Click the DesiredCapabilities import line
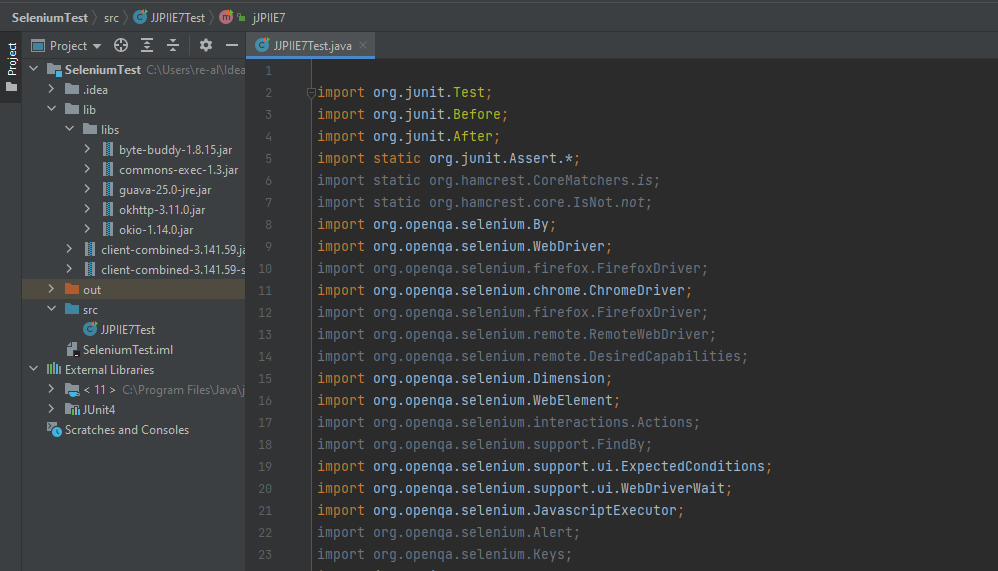Viewport: 998px width, 571px height. pos(533,356)
